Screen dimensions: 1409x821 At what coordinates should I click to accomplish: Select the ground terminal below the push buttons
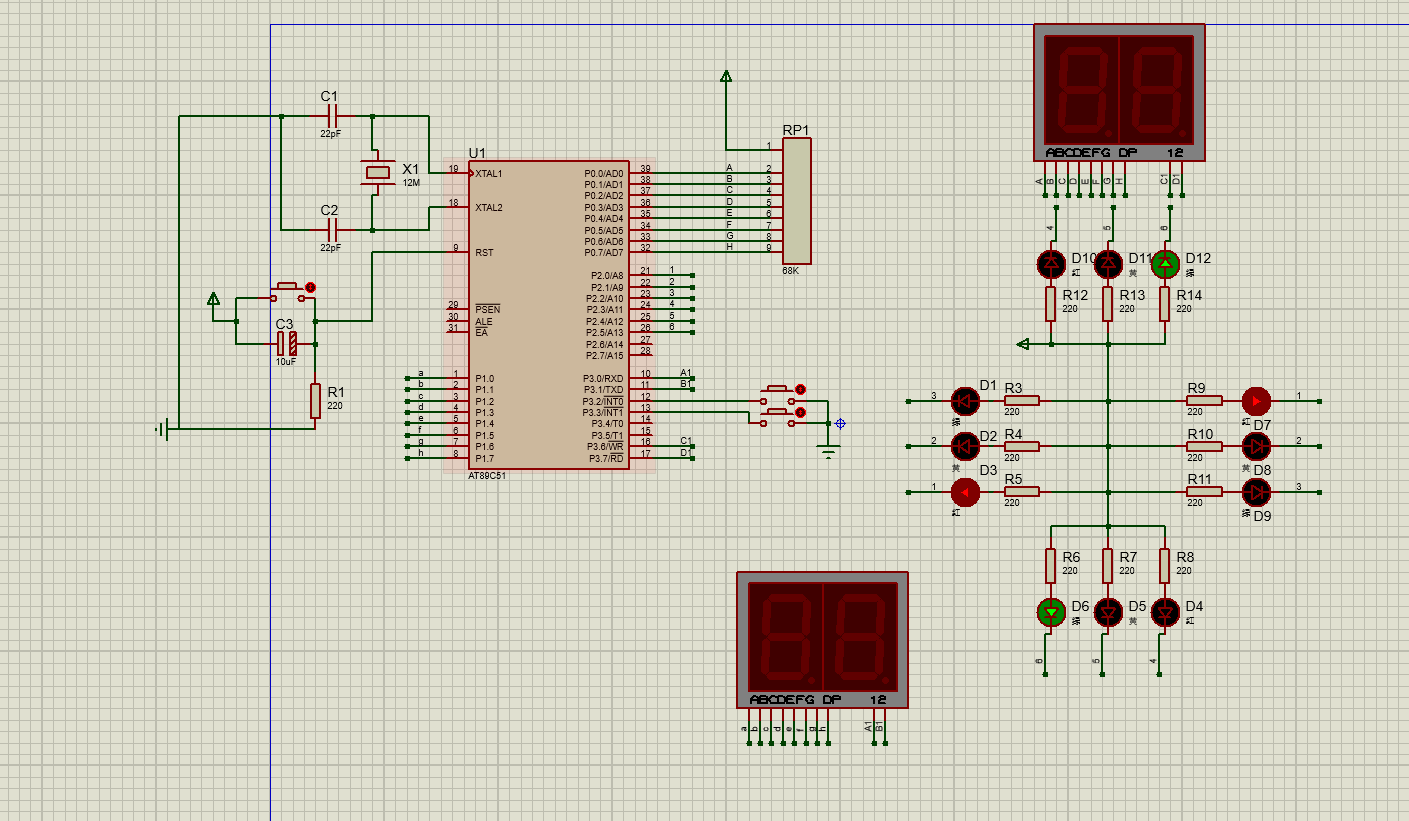[828, 452]
